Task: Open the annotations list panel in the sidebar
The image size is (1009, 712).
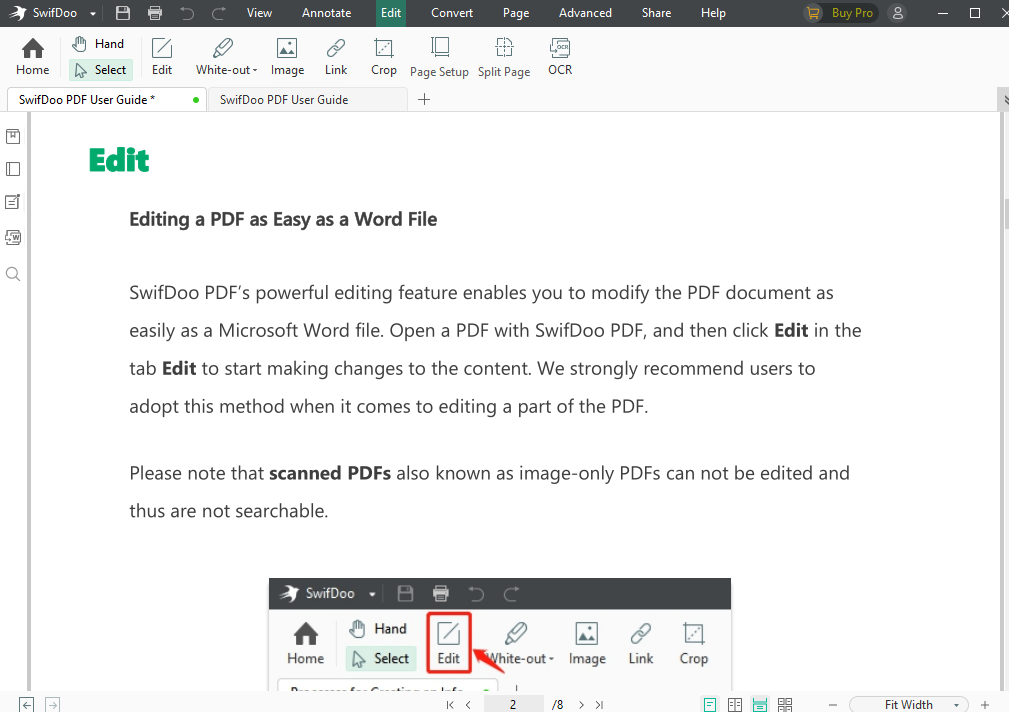Action: coord(13,202)
